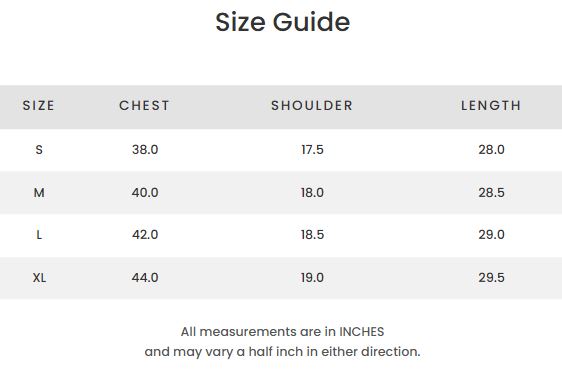Click the 17.5 shoulder value
Viewport: 562px width, 386px height.
[x=312, y=149]
